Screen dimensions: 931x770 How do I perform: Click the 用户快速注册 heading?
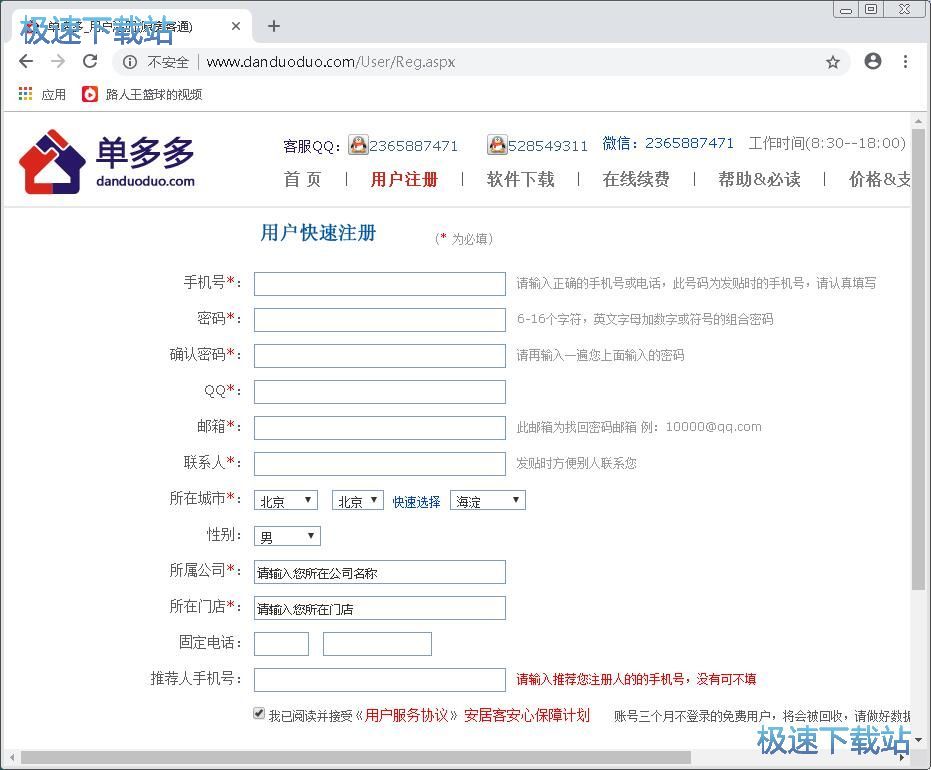318,233
